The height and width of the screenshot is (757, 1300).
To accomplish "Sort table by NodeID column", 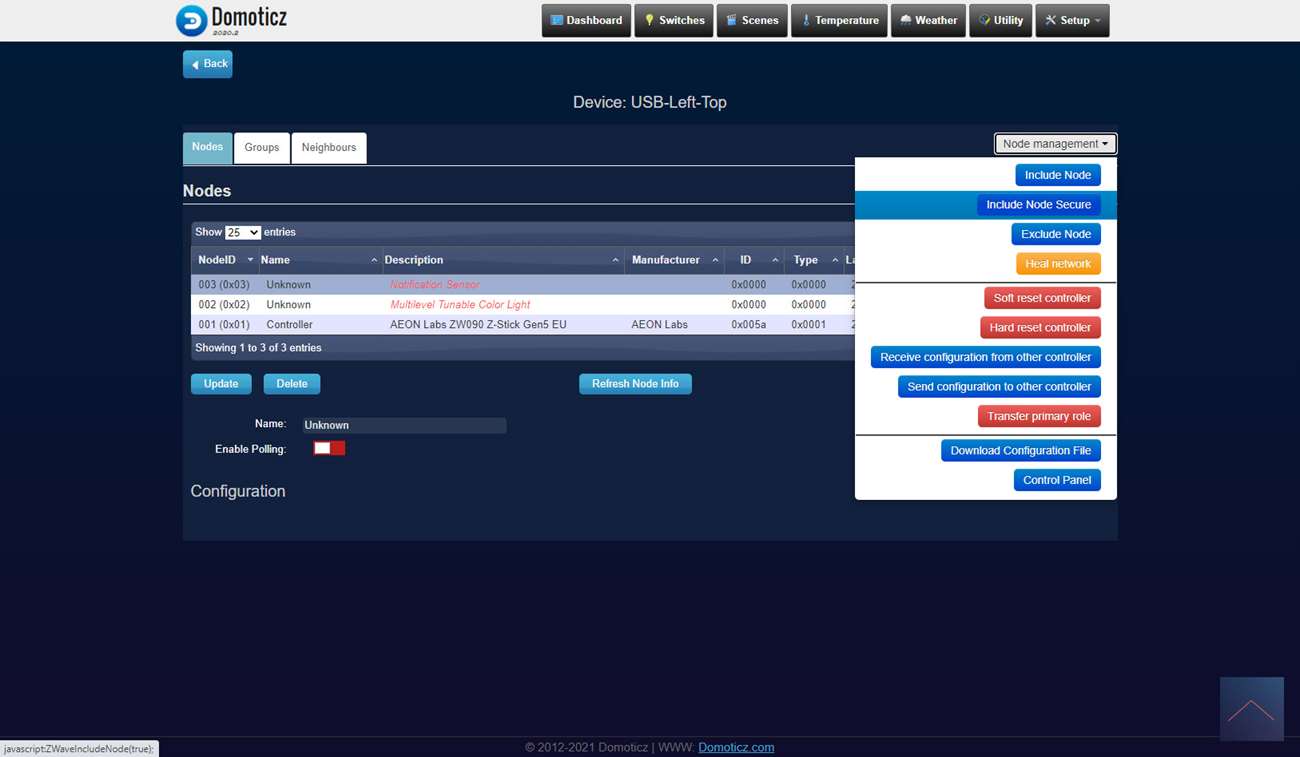I will tap(223, 260).
